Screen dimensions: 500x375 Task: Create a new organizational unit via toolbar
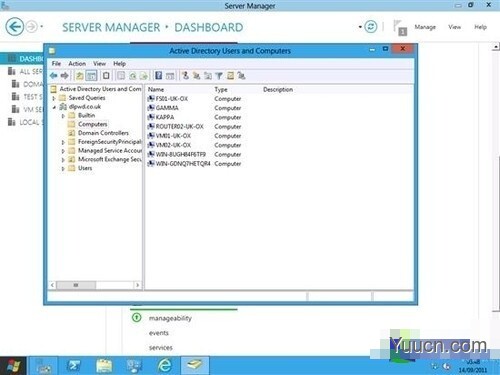(208, 76)
